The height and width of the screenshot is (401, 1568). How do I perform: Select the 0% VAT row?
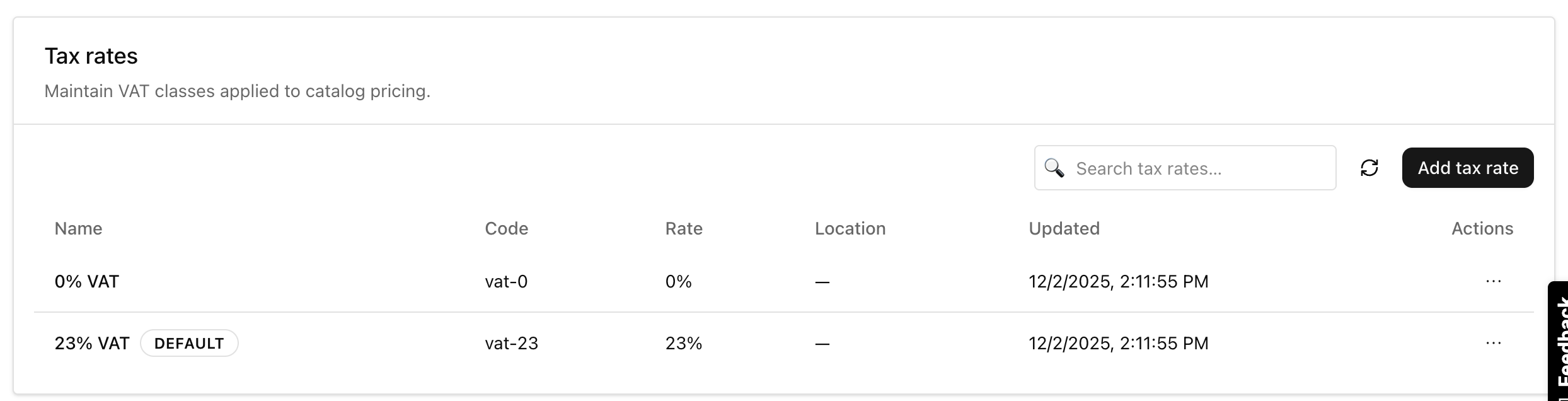click(87, 281)
